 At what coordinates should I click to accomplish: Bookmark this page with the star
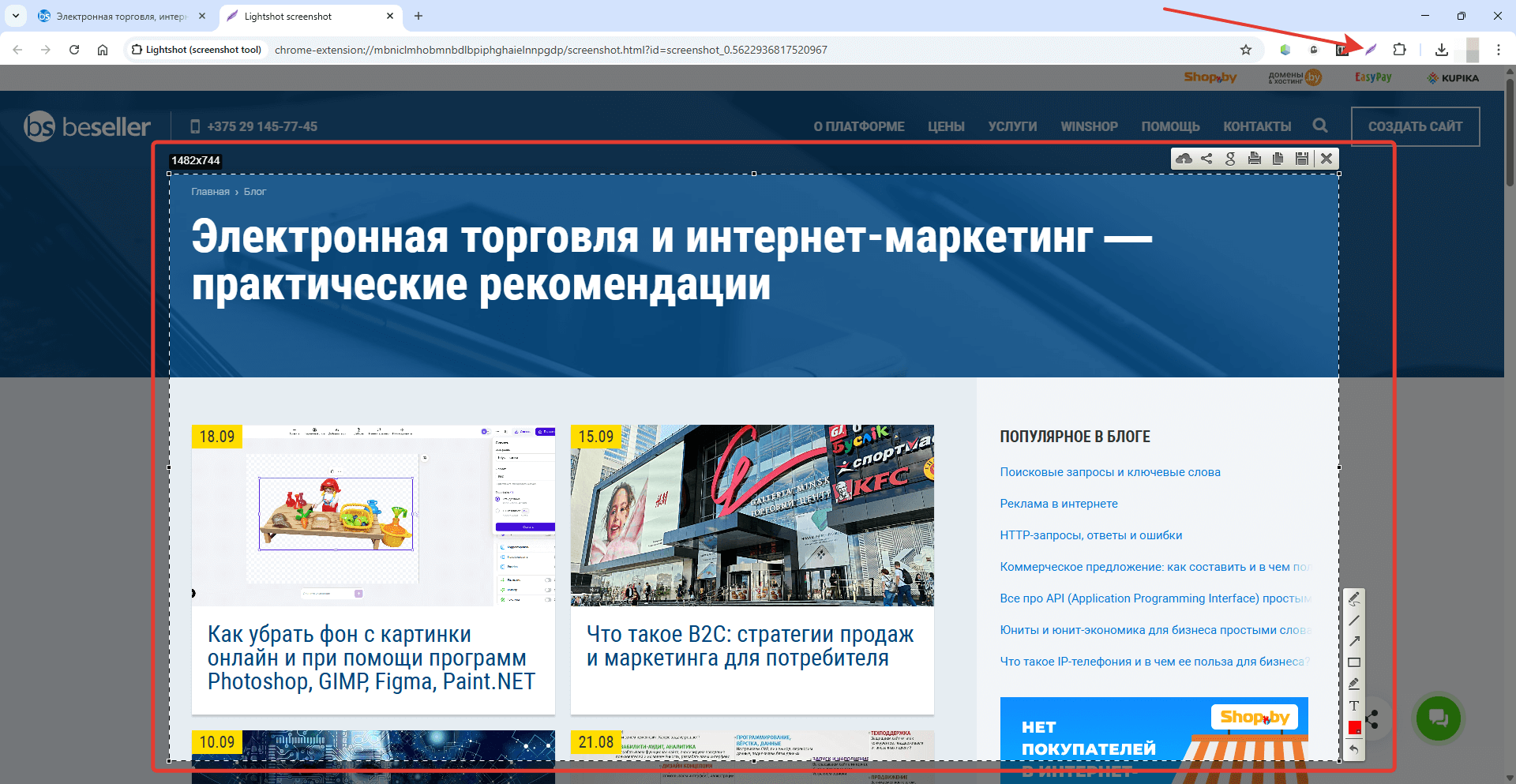click(x=1246, y=50)
